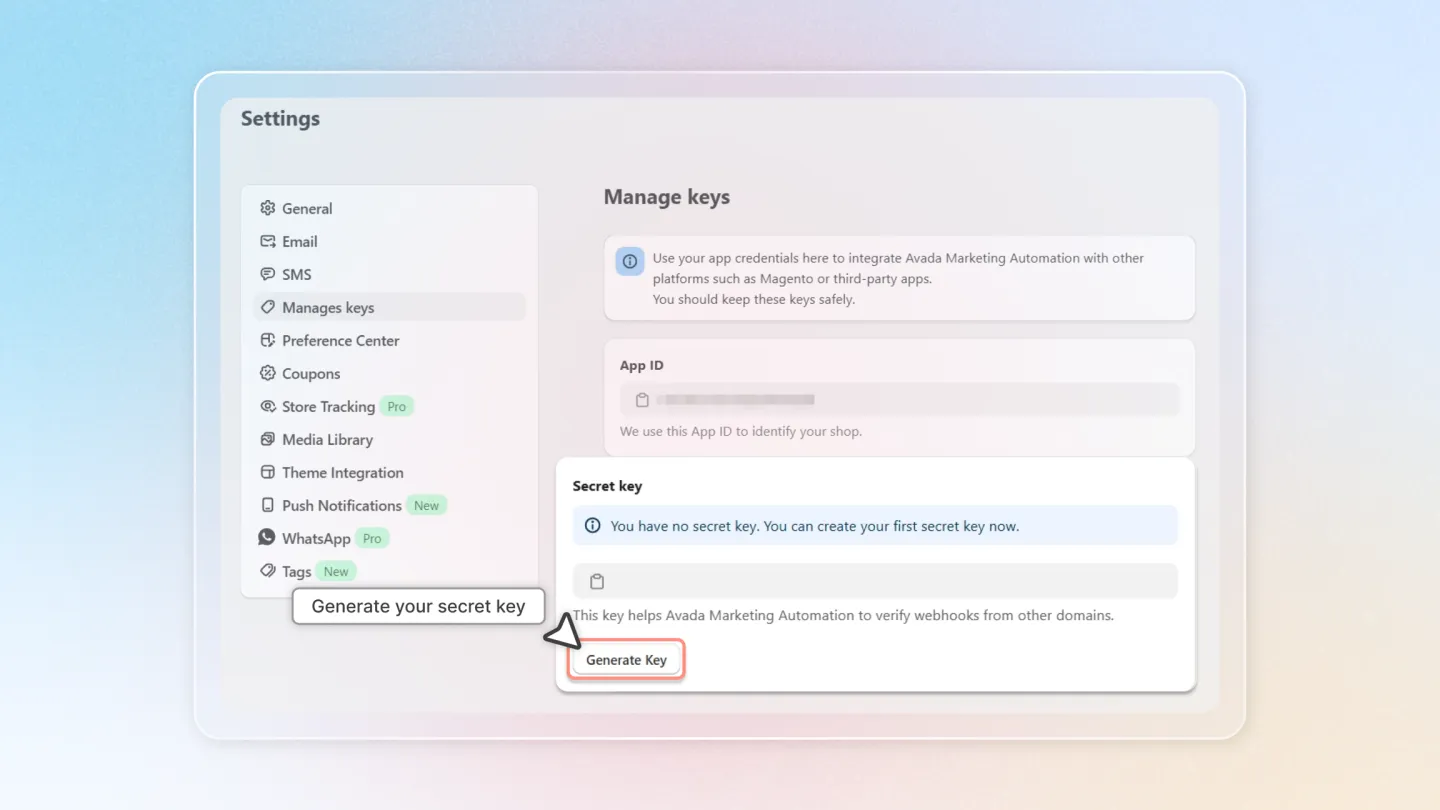Click the Generate Key button

626,660
